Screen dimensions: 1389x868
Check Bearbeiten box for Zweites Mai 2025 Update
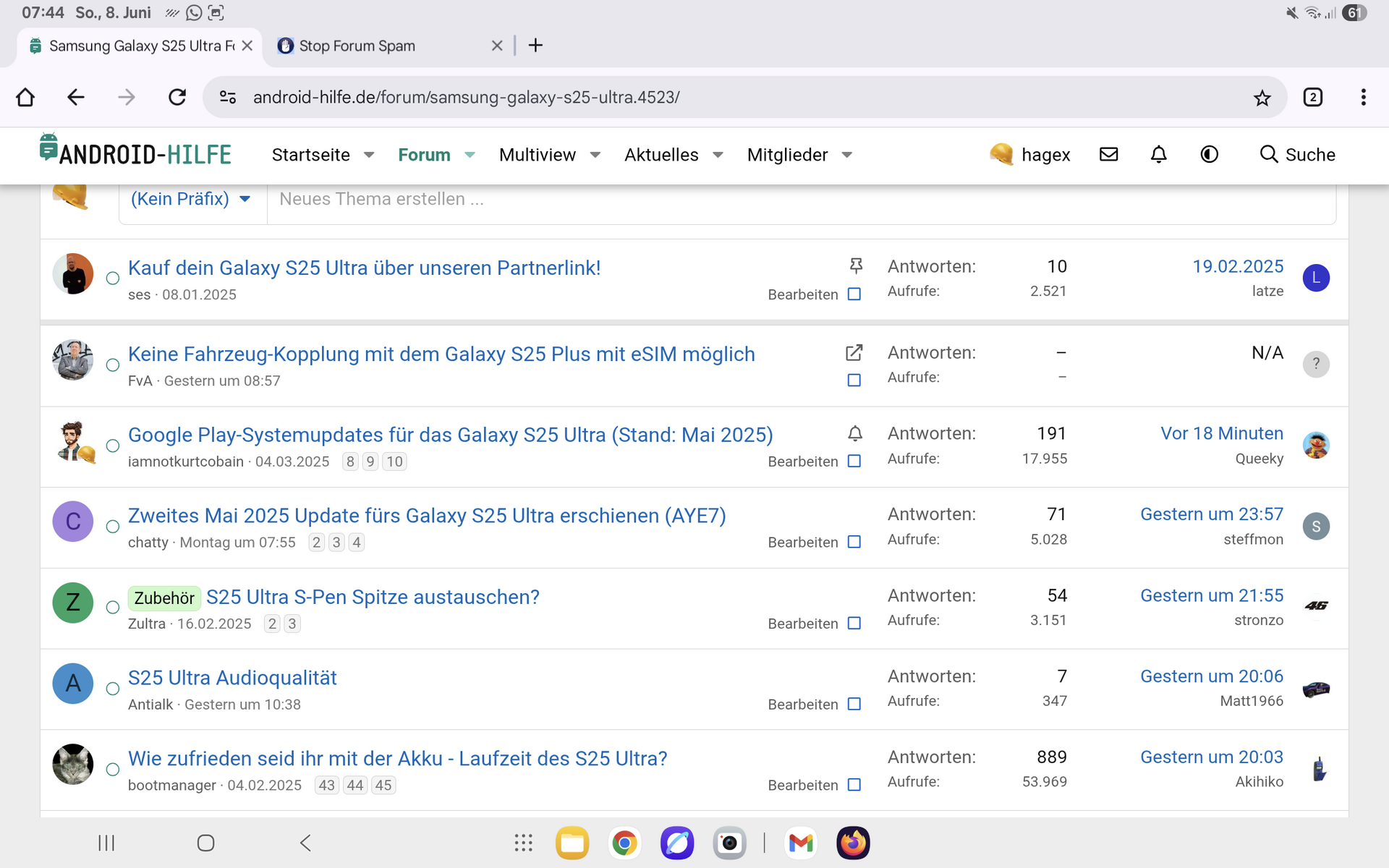pos(854,542)
